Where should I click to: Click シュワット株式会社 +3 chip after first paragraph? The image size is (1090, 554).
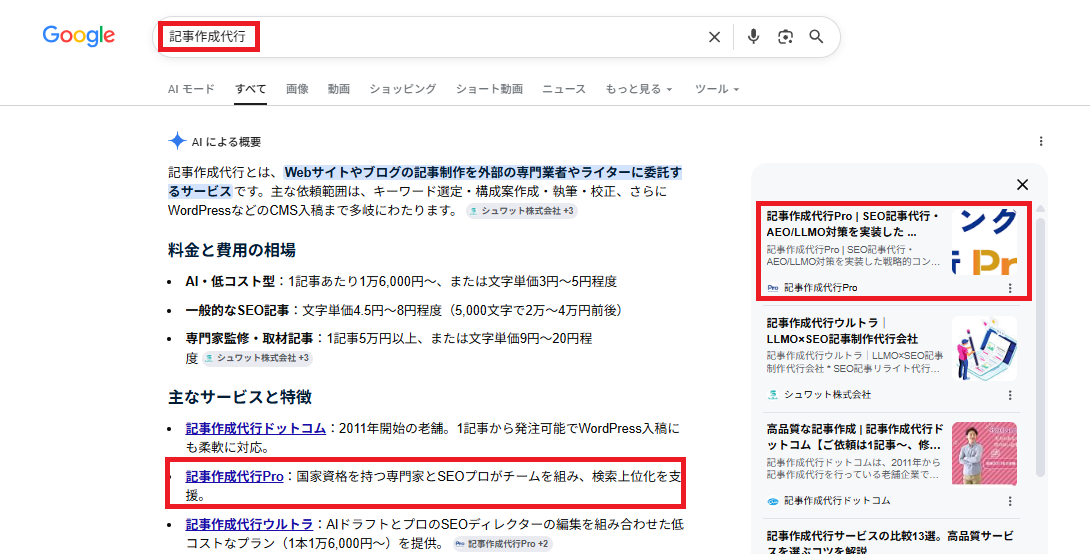[x=521, y=211]
